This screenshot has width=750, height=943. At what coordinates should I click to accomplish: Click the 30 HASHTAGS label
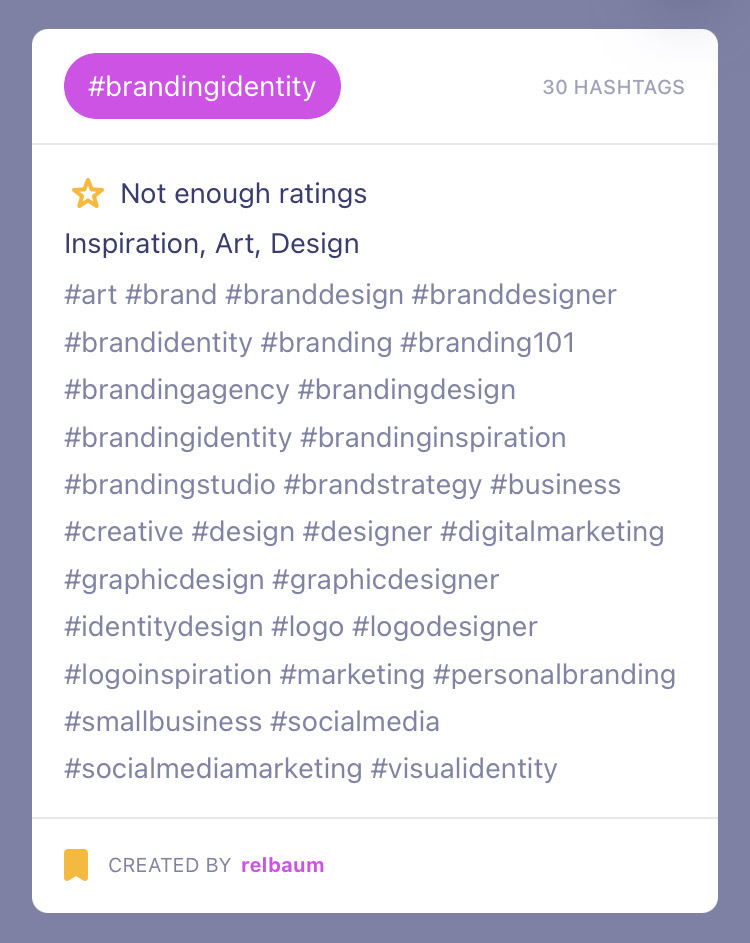click(x=613, y=87)
